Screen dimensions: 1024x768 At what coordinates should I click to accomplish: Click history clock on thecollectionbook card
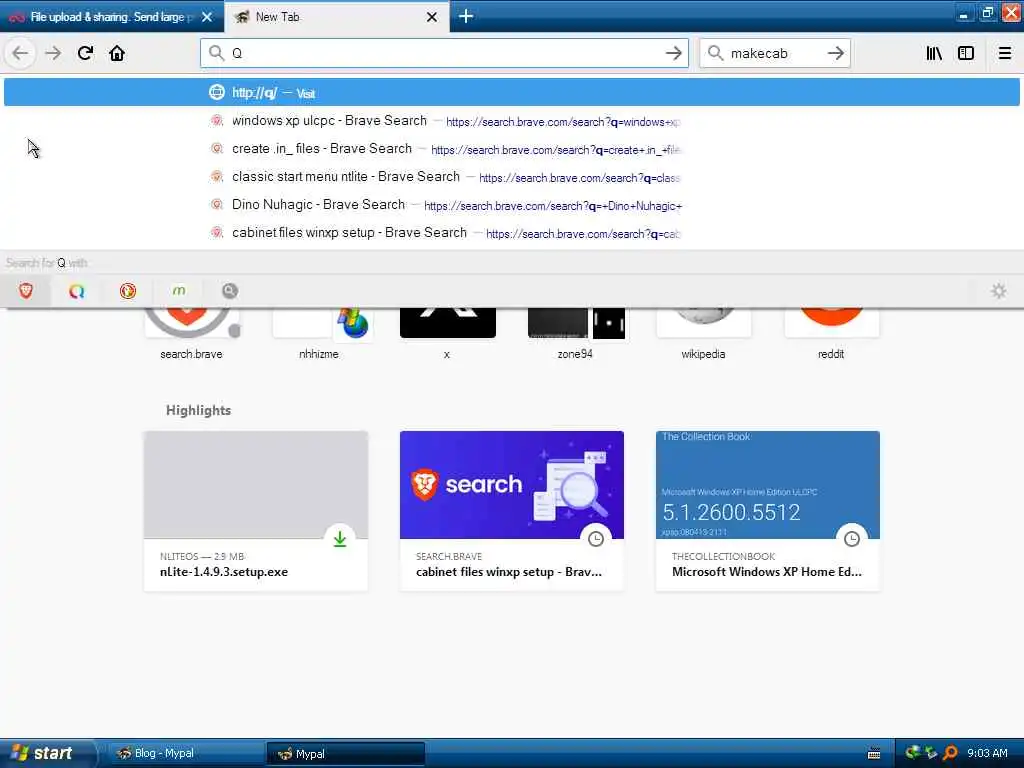pyautogui.click(x=852, y=539)
